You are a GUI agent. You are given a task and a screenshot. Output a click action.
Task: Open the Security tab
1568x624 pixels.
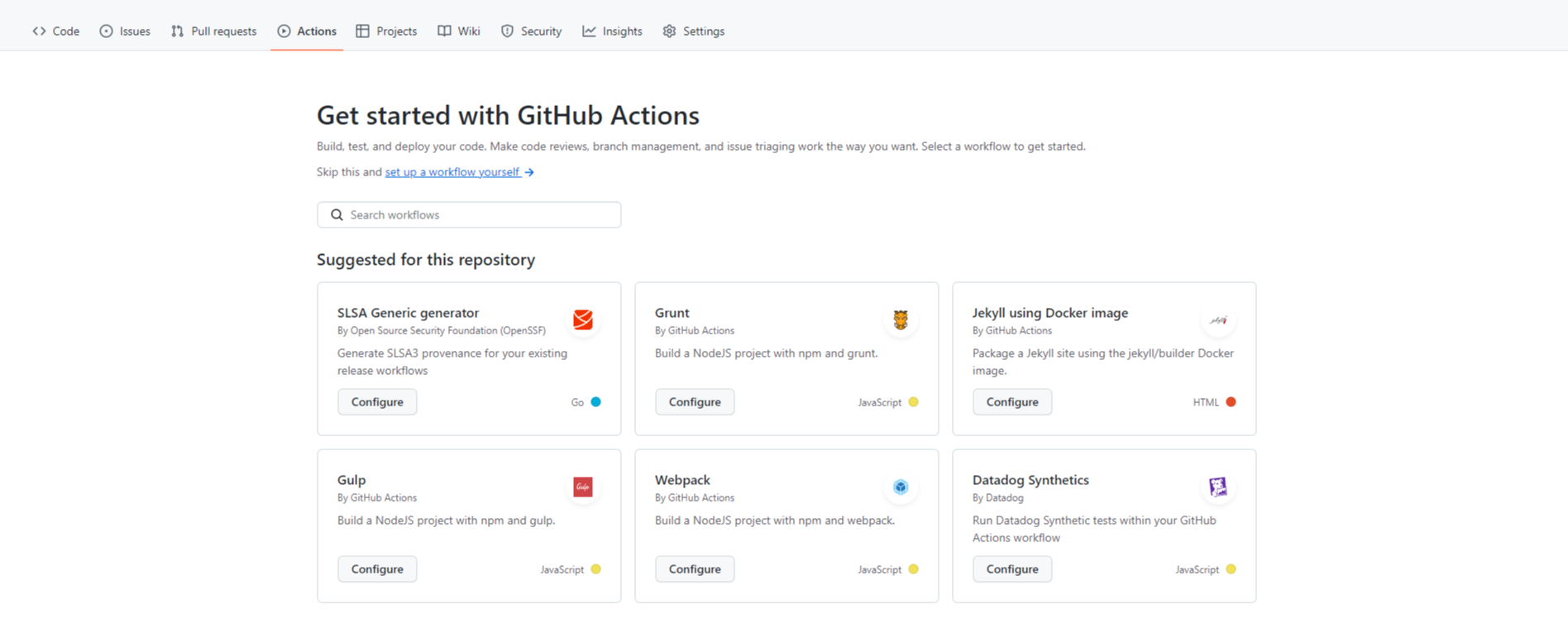[x=531, y=31]
